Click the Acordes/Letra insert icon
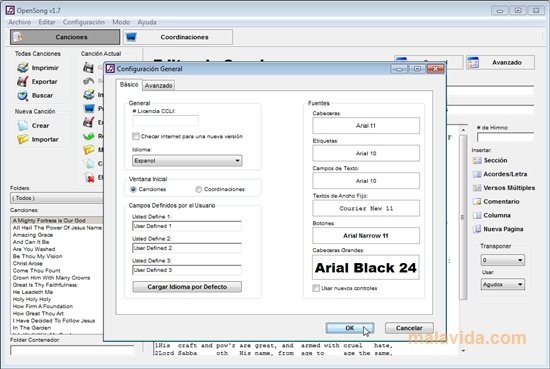Screen dimensions: 550x369 pyautogui.click(x=477, y=174)
